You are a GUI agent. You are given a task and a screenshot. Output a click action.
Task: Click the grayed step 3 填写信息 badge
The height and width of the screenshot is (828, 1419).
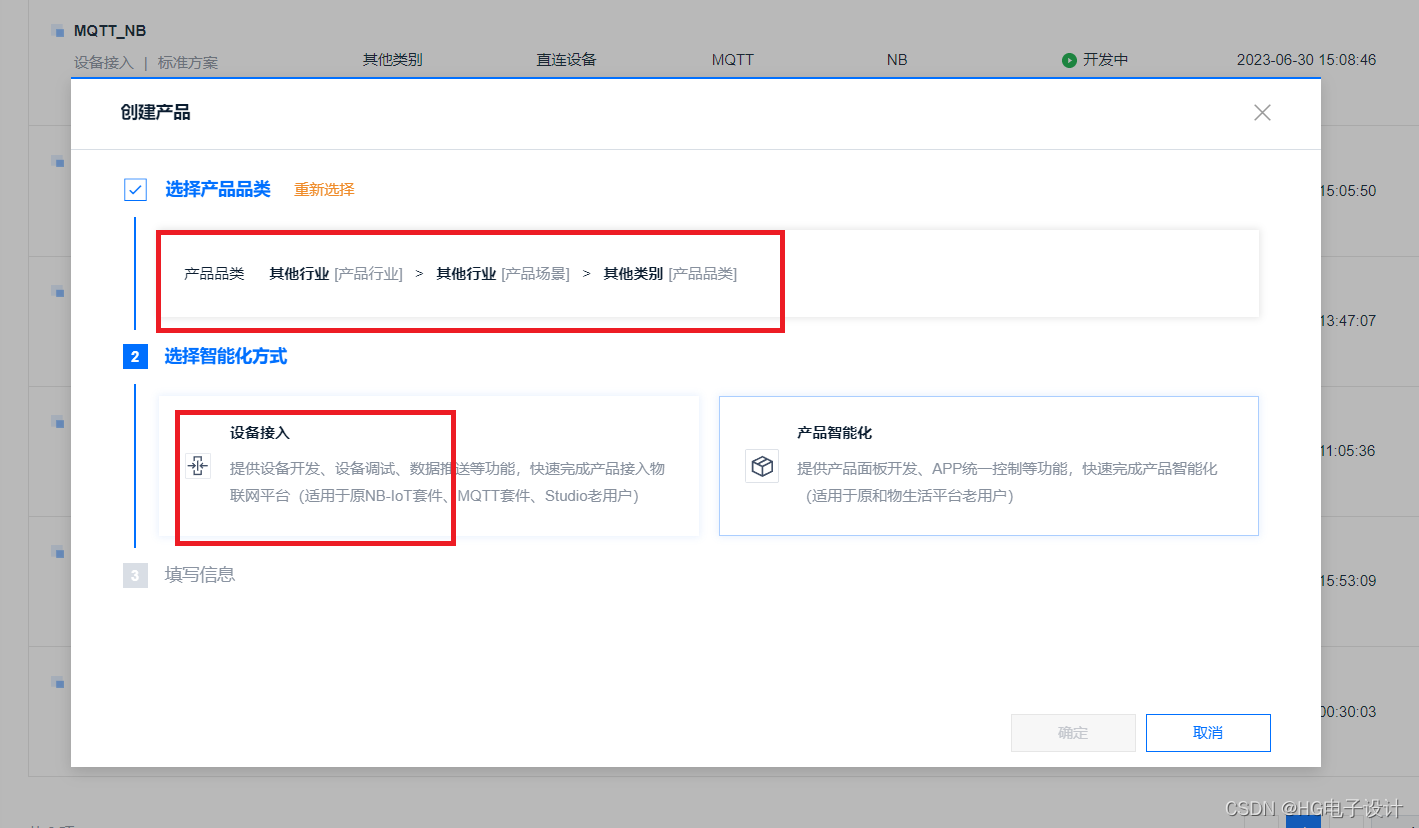(x=135, y=575)
